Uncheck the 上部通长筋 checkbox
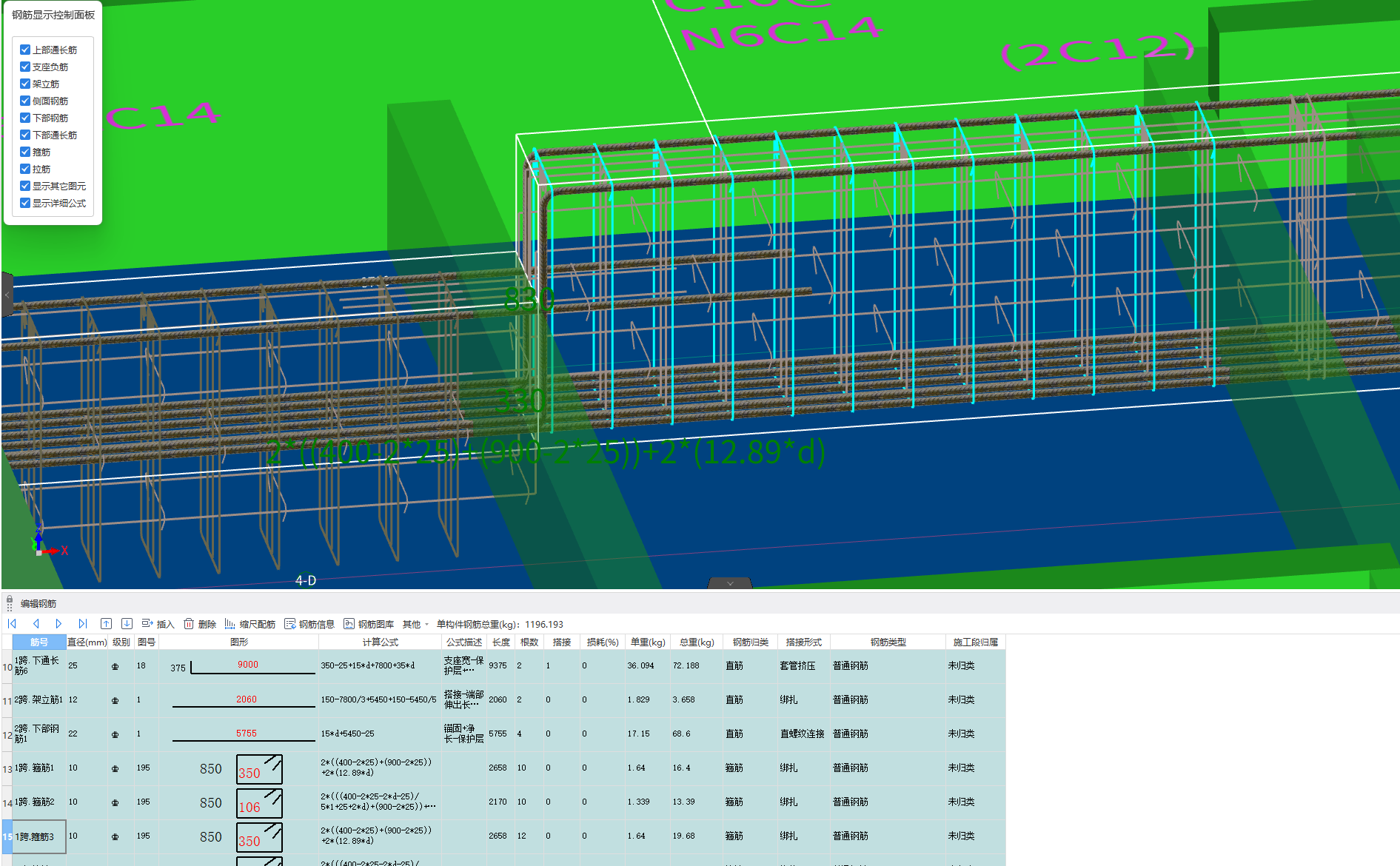The width and height of the screenshot is (1400, 866). [x=25, y=50]
